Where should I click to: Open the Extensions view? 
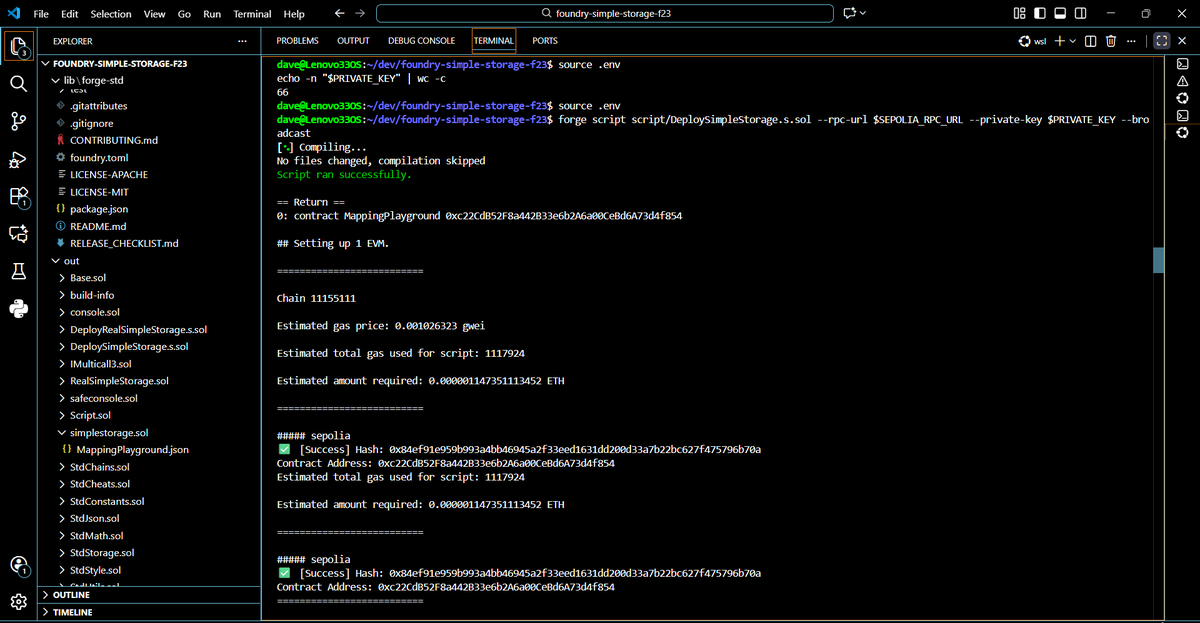click(x=18, y=197)
